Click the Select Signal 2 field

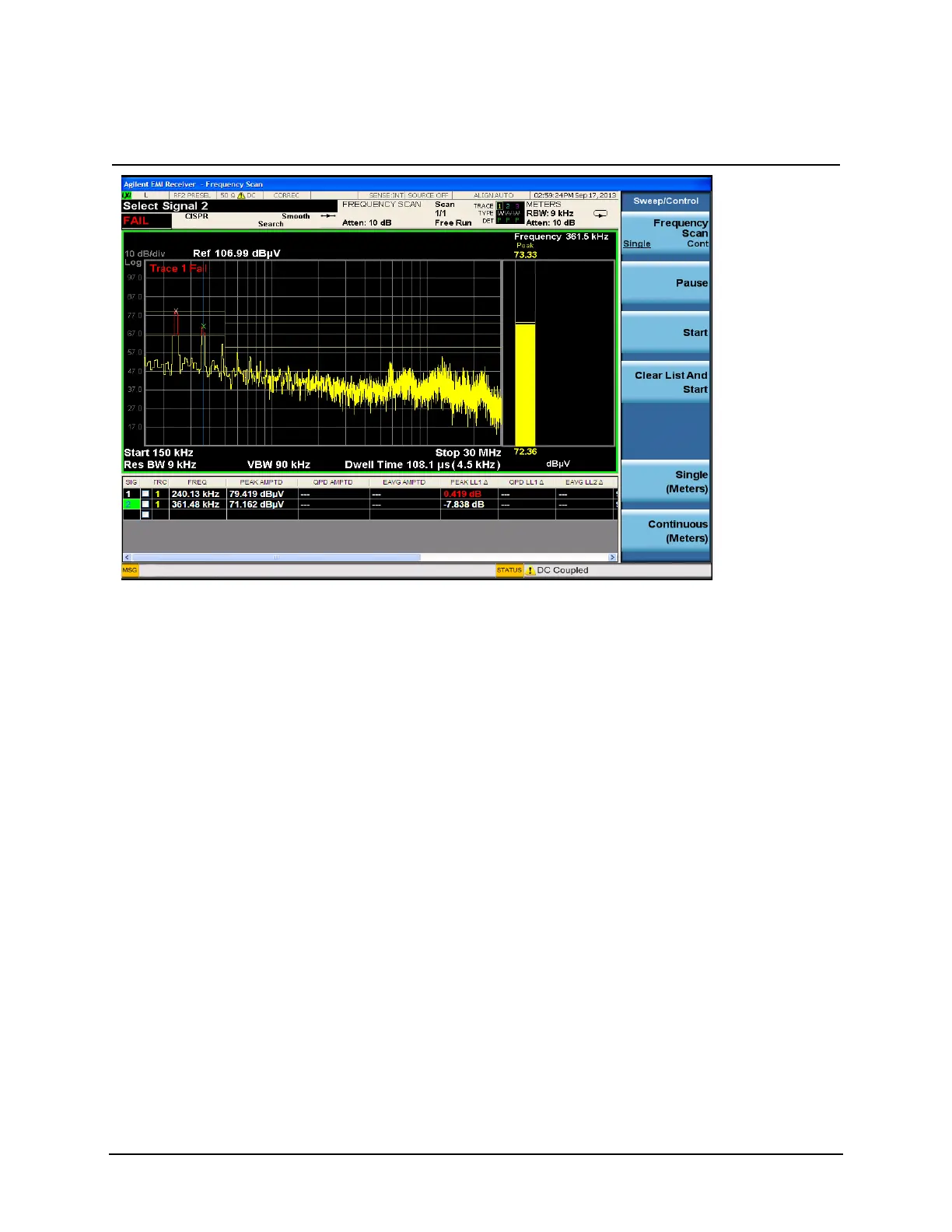click(229, 206)
